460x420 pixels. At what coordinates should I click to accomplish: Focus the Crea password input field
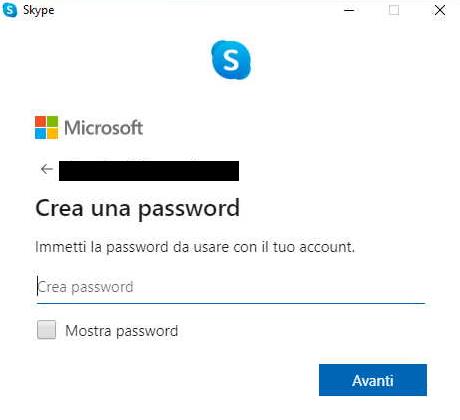(x=231, y=287)
